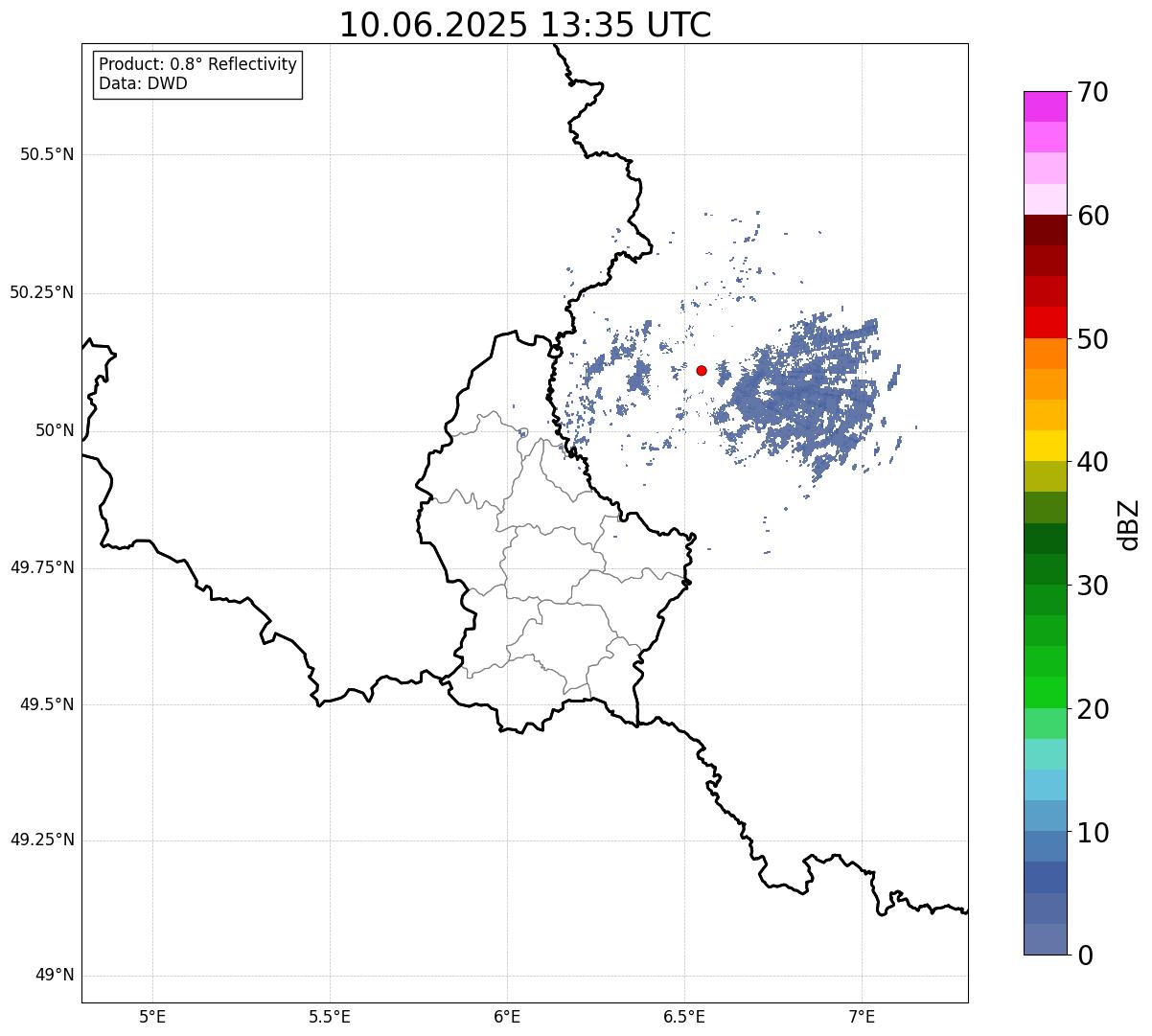Click the 7°E longitude label
Screen dimensions: 1152x1036
pos(862,1016)
